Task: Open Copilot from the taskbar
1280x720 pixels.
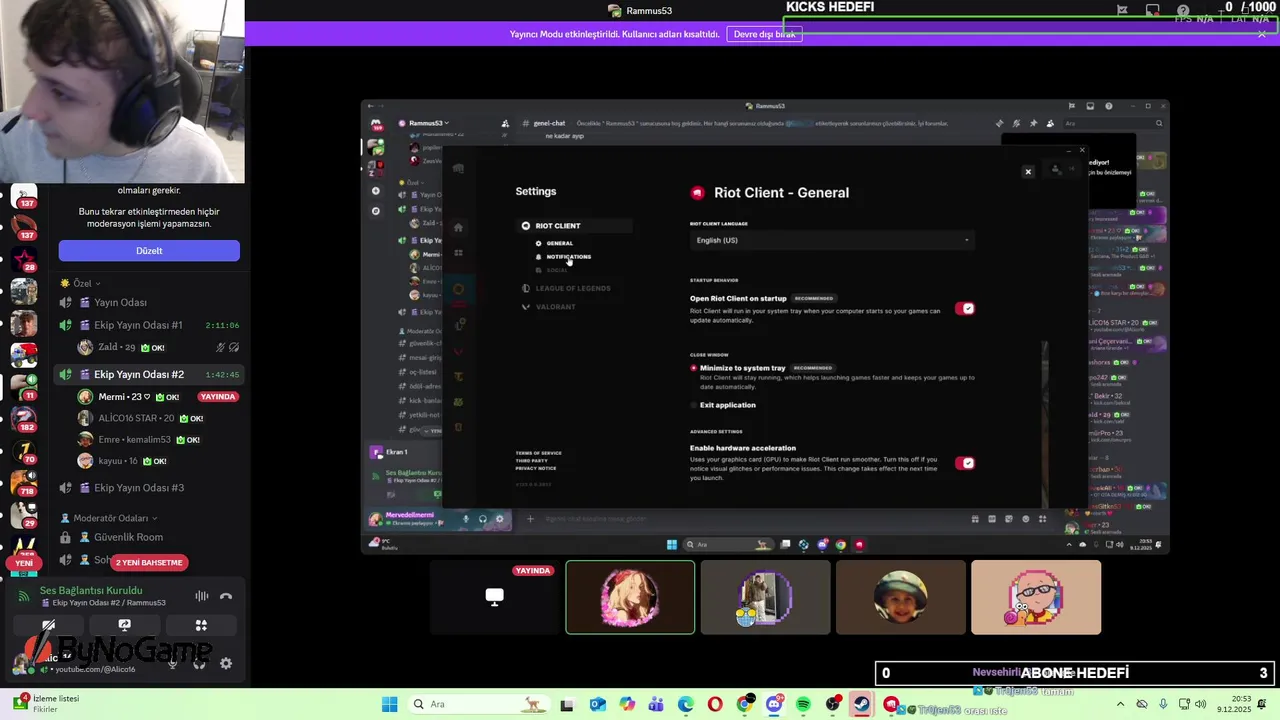Action: tap(627, 704)
